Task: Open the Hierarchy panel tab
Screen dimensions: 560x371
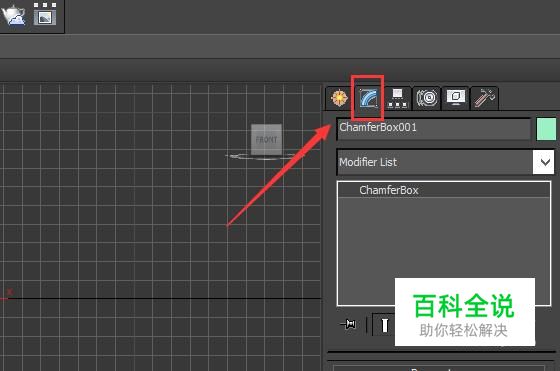Action: (397, 98)
